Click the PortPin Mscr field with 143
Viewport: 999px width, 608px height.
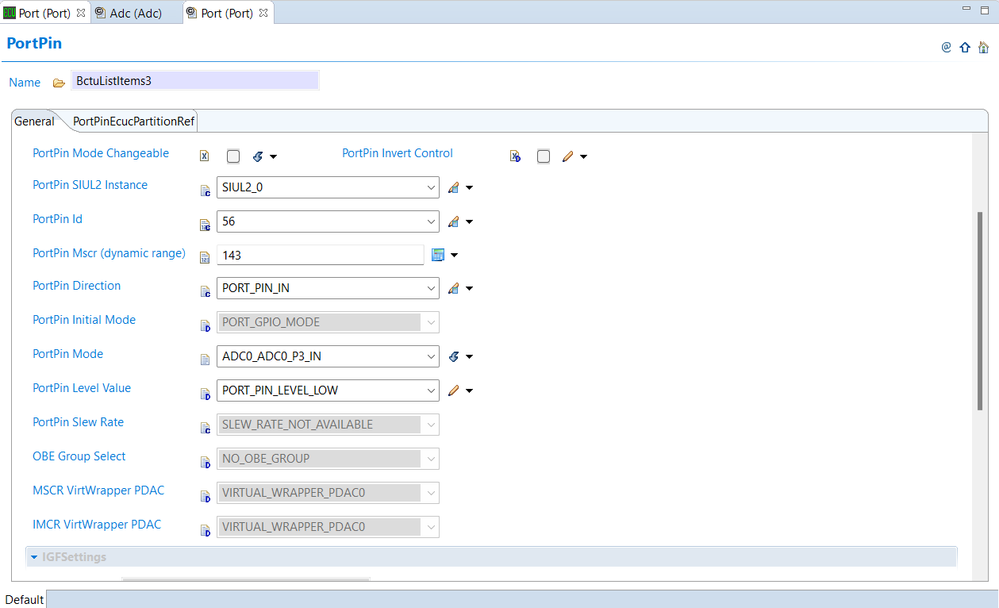coord(320,255)
